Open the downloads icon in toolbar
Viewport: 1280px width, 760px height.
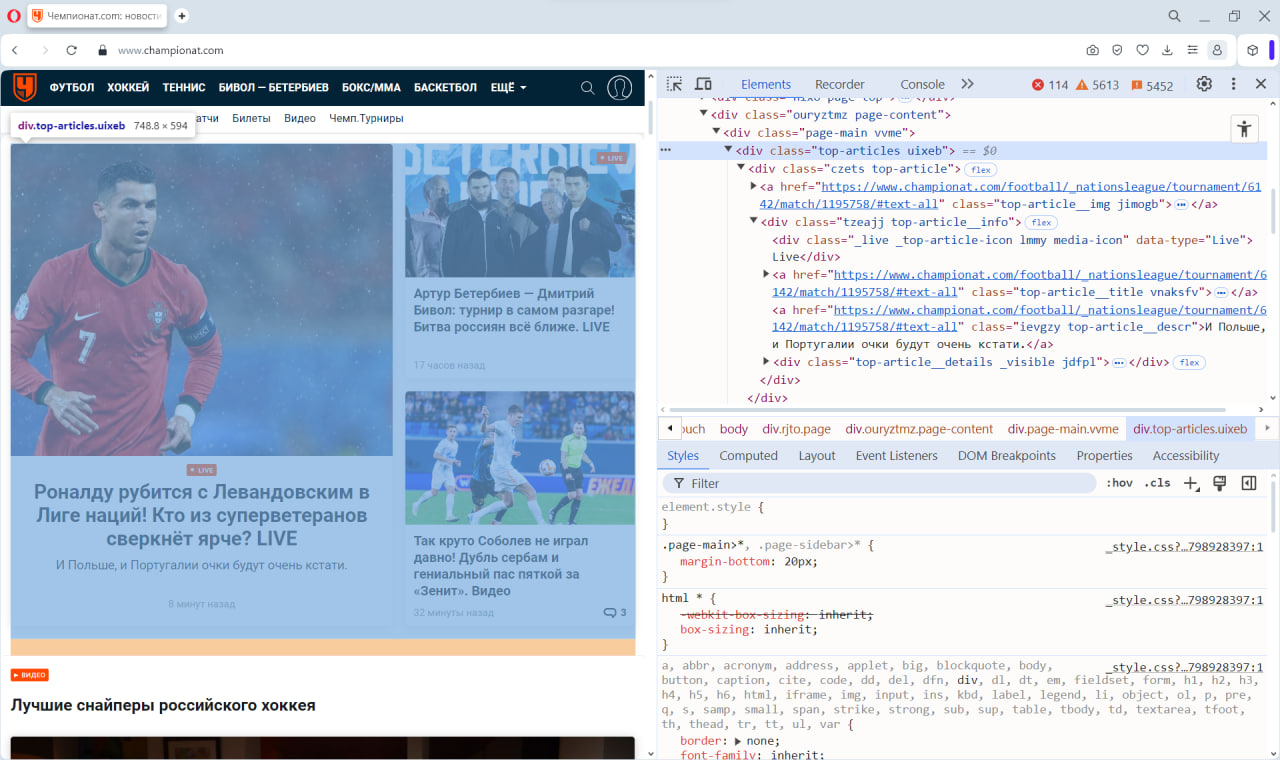(x=1167, y=50)
